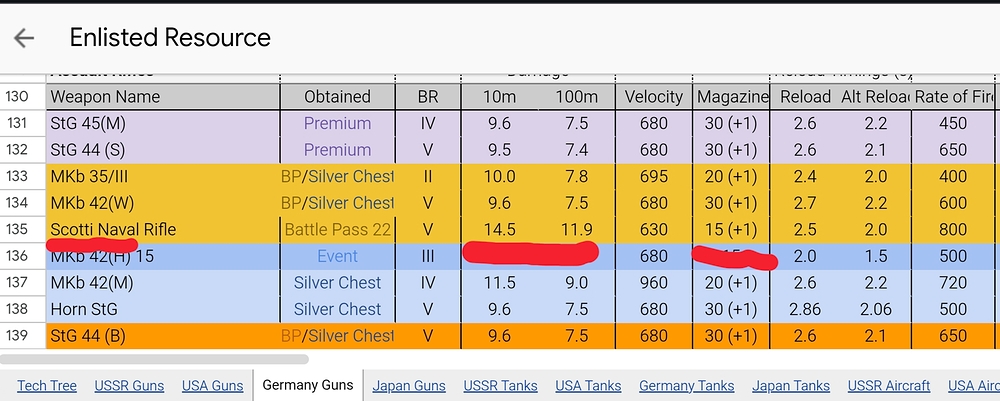
Task: Go to Japan Guns tab
Action: pos(409,386)
